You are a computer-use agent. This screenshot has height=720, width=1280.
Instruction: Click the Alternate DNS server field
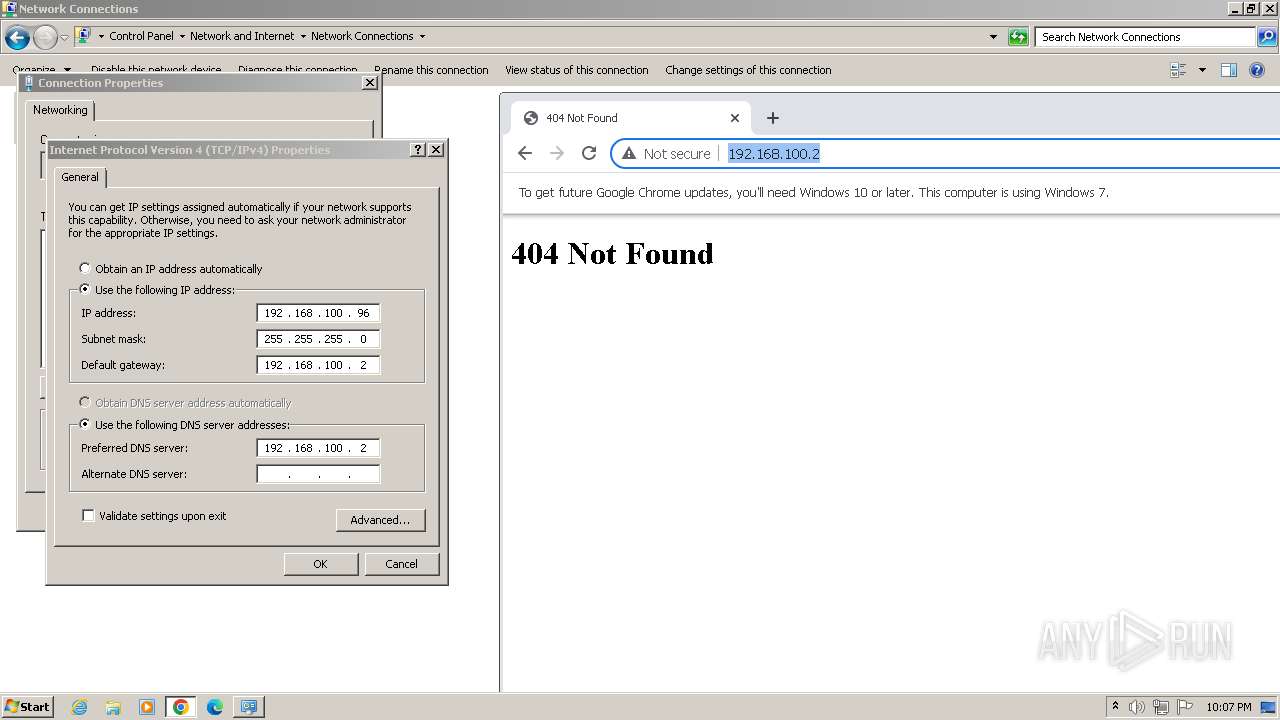pyautogui.click(x=318, y=474)
